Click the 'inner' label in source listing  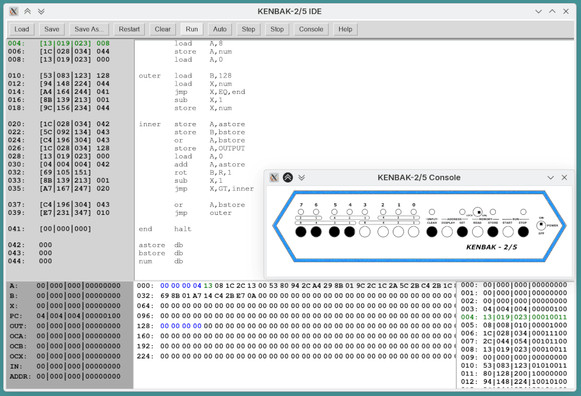[150, 124]
